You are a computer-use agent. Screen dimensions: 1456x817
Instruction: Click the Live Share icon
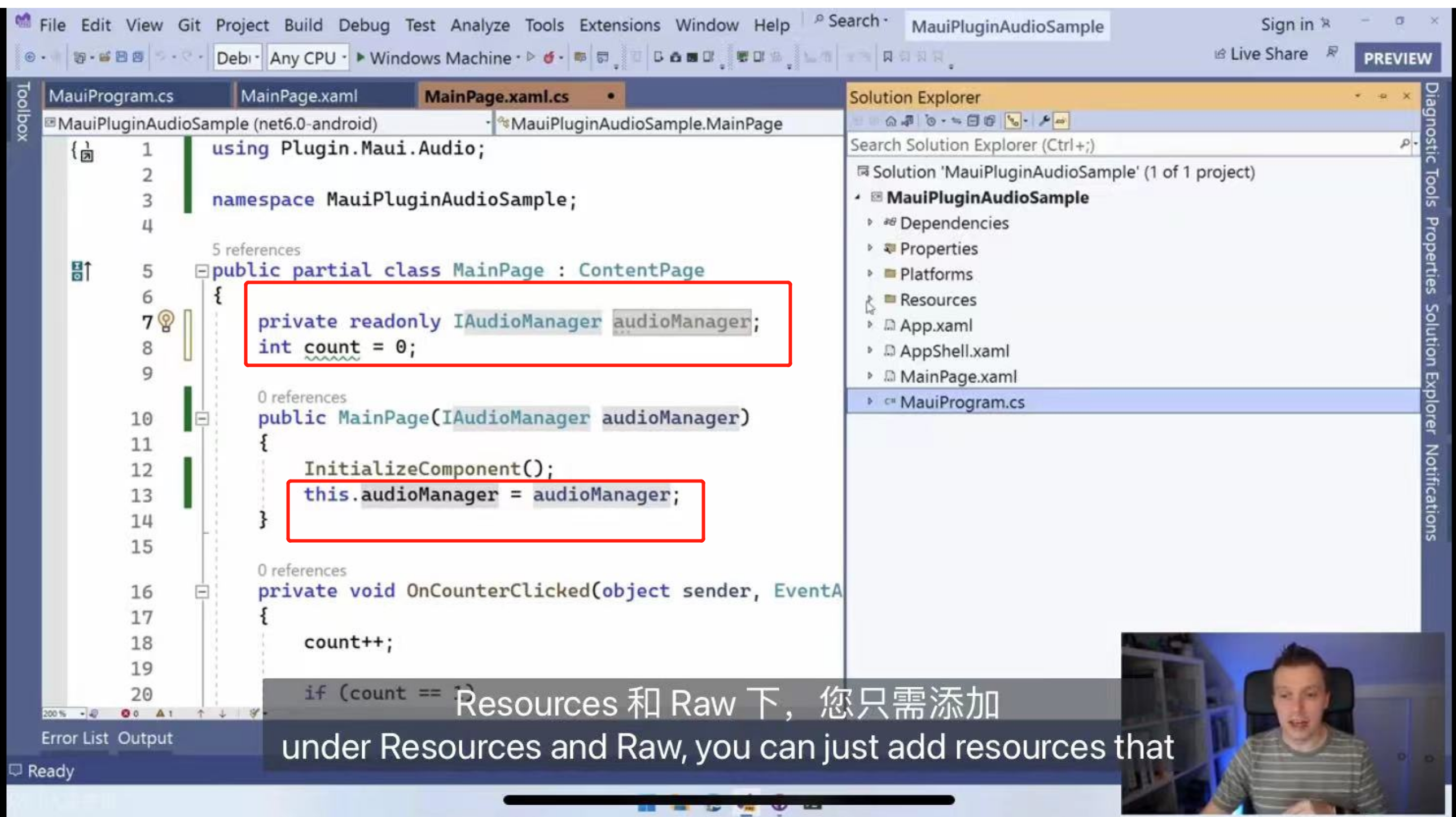click(1220, 54)
